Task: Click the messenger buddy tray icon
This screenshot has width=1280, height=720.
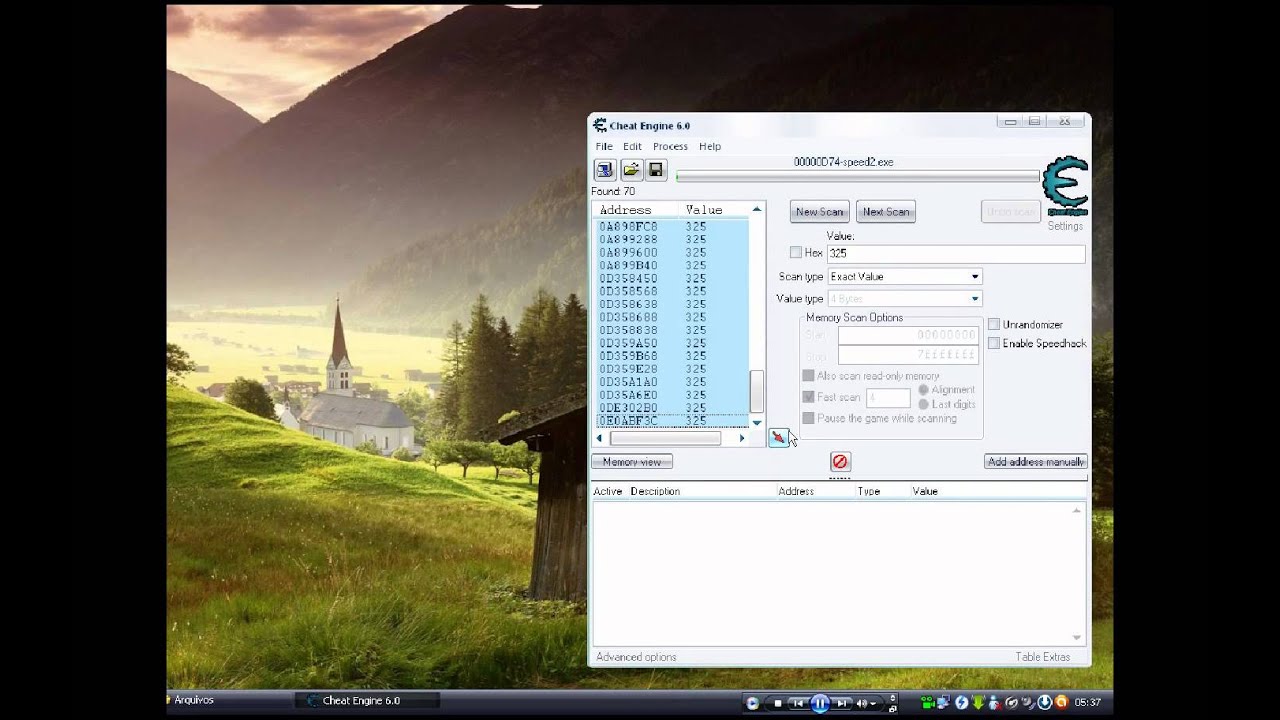Action: [994, 702]
